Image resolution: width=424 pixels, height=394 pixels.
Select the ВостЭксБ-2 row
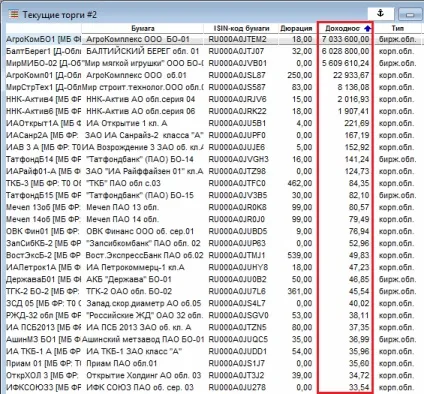(x=213, y=255)
